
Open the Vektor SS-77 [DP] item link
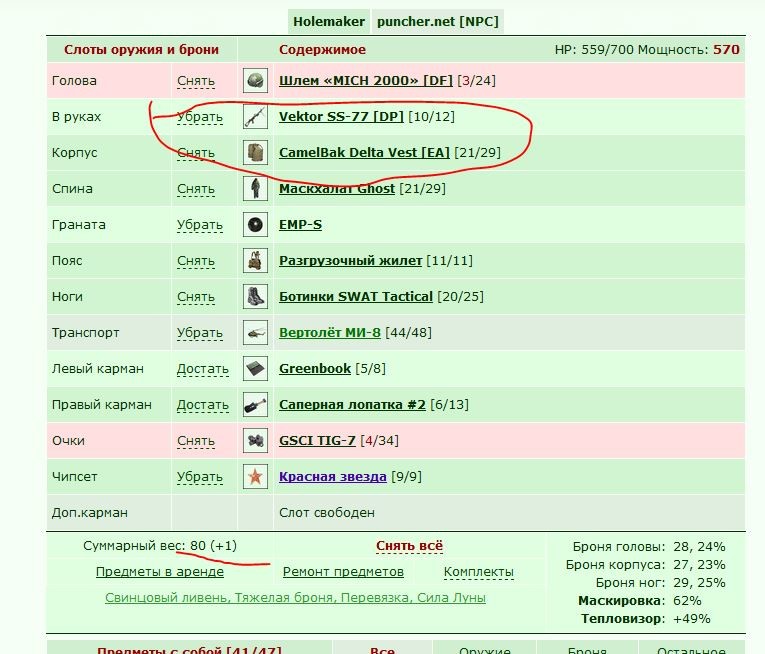tap(342, 117)
